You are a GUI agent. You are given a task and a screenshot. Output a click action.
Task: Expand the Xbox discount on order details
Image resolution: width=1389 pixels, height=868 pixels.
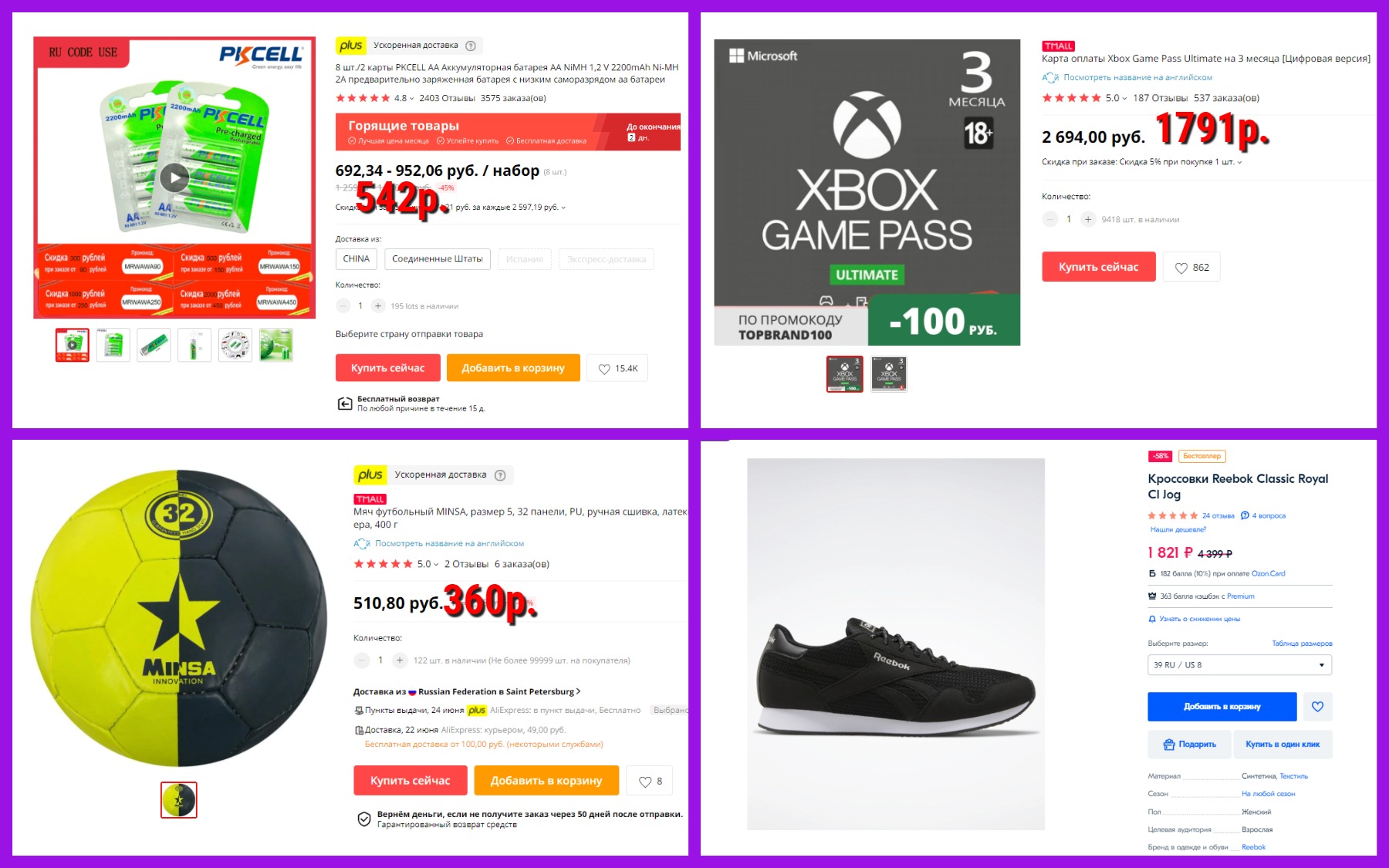1142,162
